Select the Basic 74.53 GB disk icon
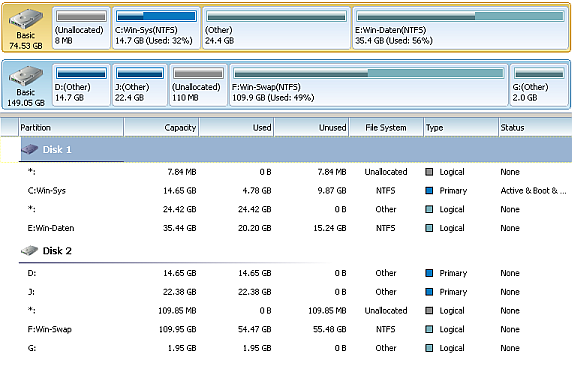Image resolution: width=572 pixels, height=366 pixels. [x=26, y=19]
